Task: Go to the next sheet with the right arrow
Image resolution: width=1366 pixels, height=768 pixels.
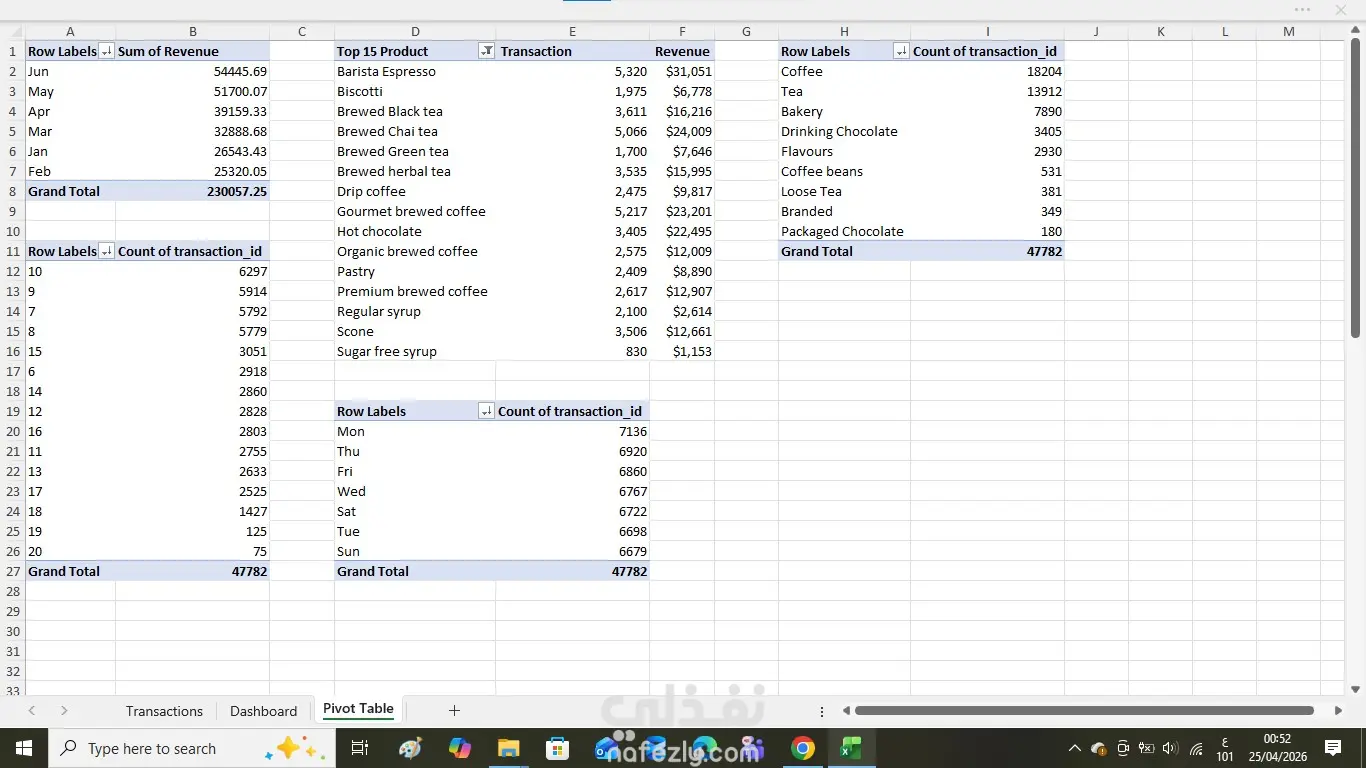Action: pyautogui.click(x=64, y=711)
